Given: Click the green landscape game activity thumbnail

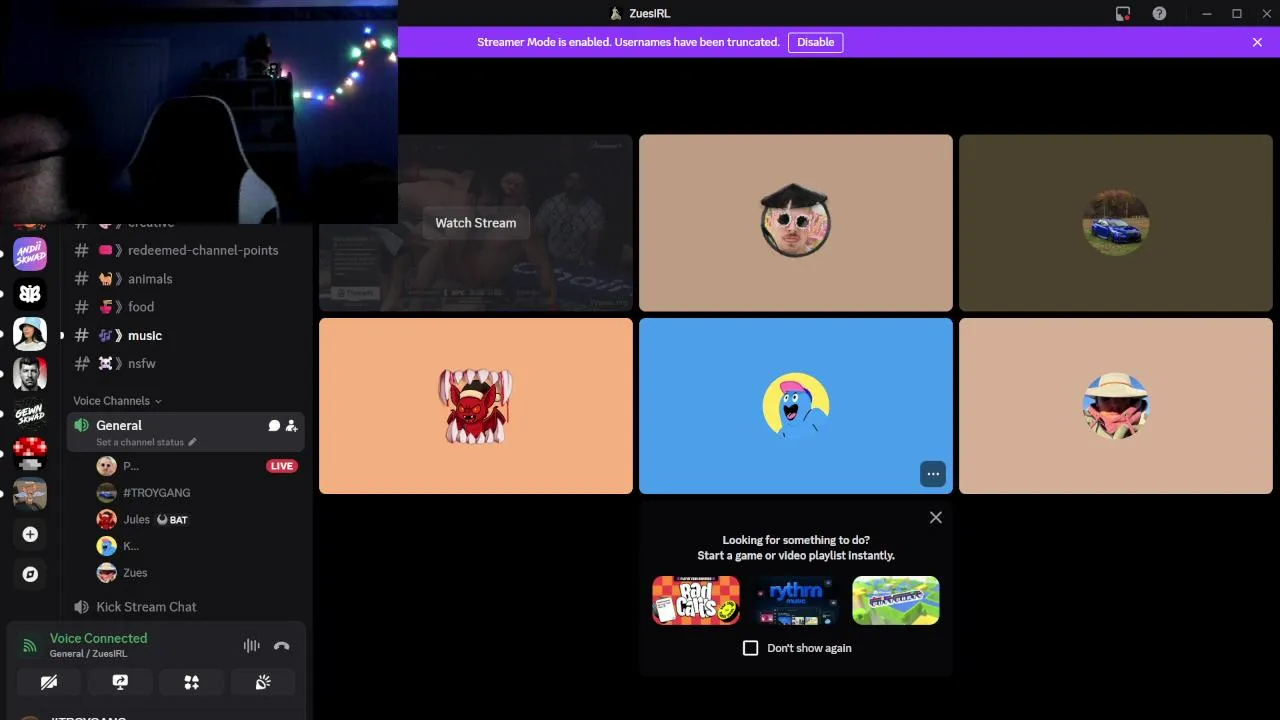Looking at the screenshot, I should click(896, 600).
